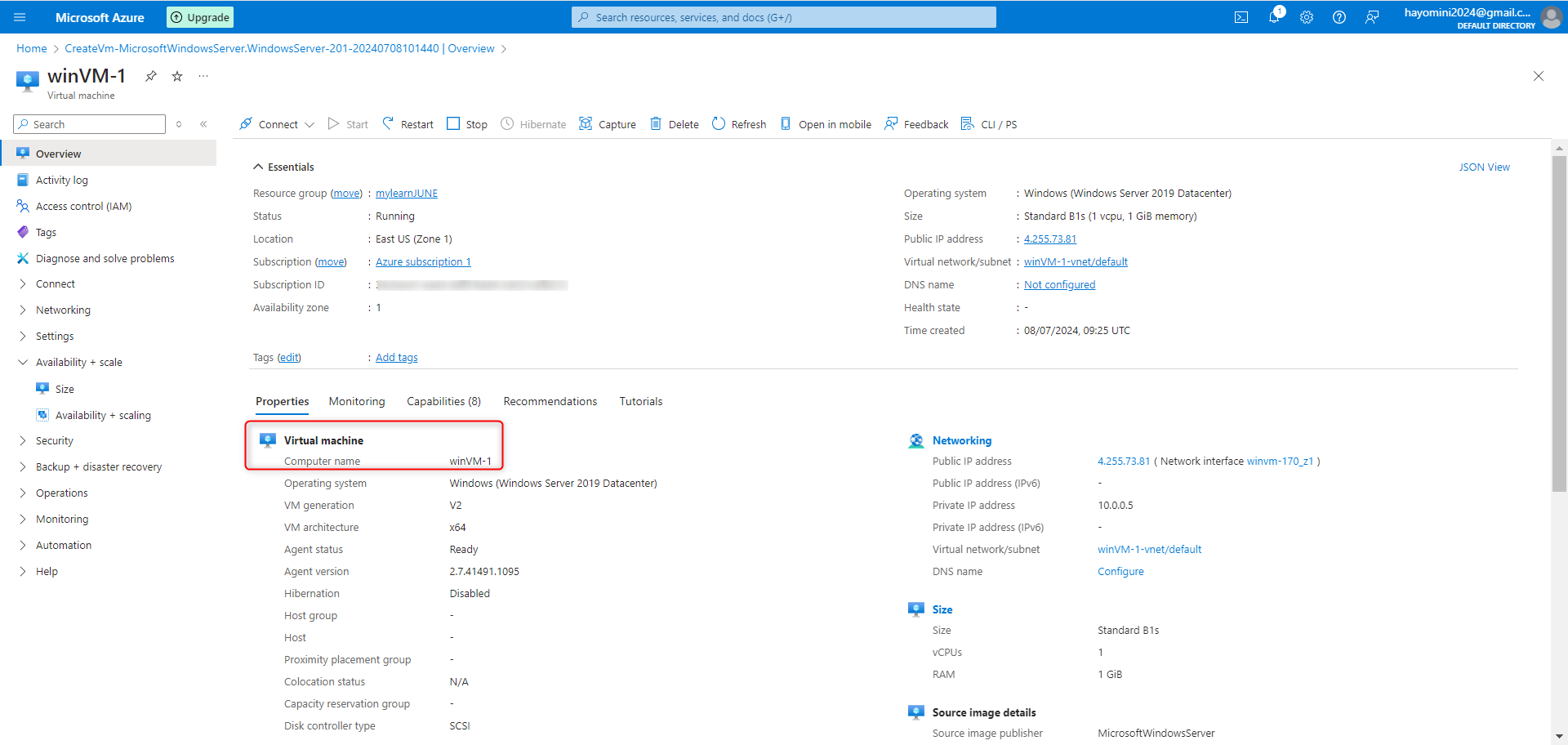The image size is (1568, 745).
Task: Open the notifications bell
Action: click(x=1274, y=17)
